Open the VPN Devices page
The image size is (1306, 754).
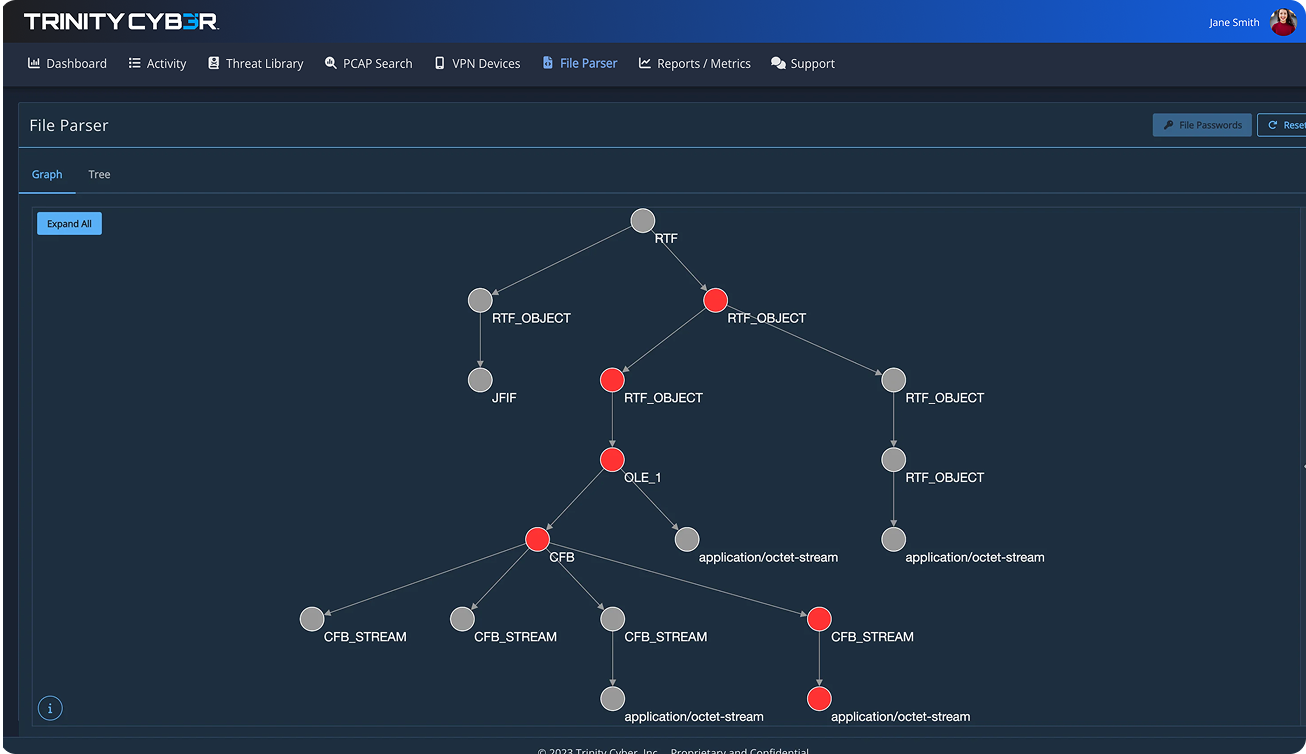[477, 63]
